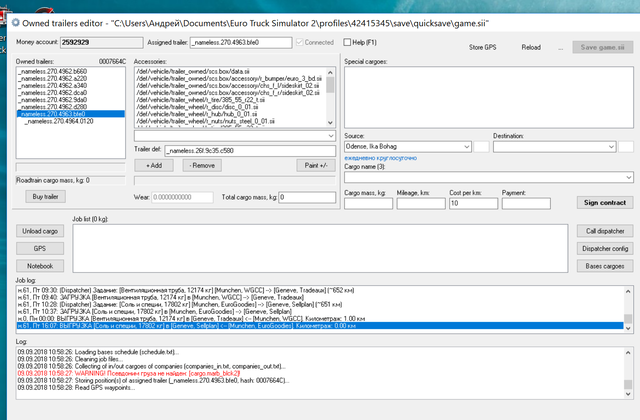Click Accessories list scroll-down arrow
640x420 pixels.
pos(330,122)
